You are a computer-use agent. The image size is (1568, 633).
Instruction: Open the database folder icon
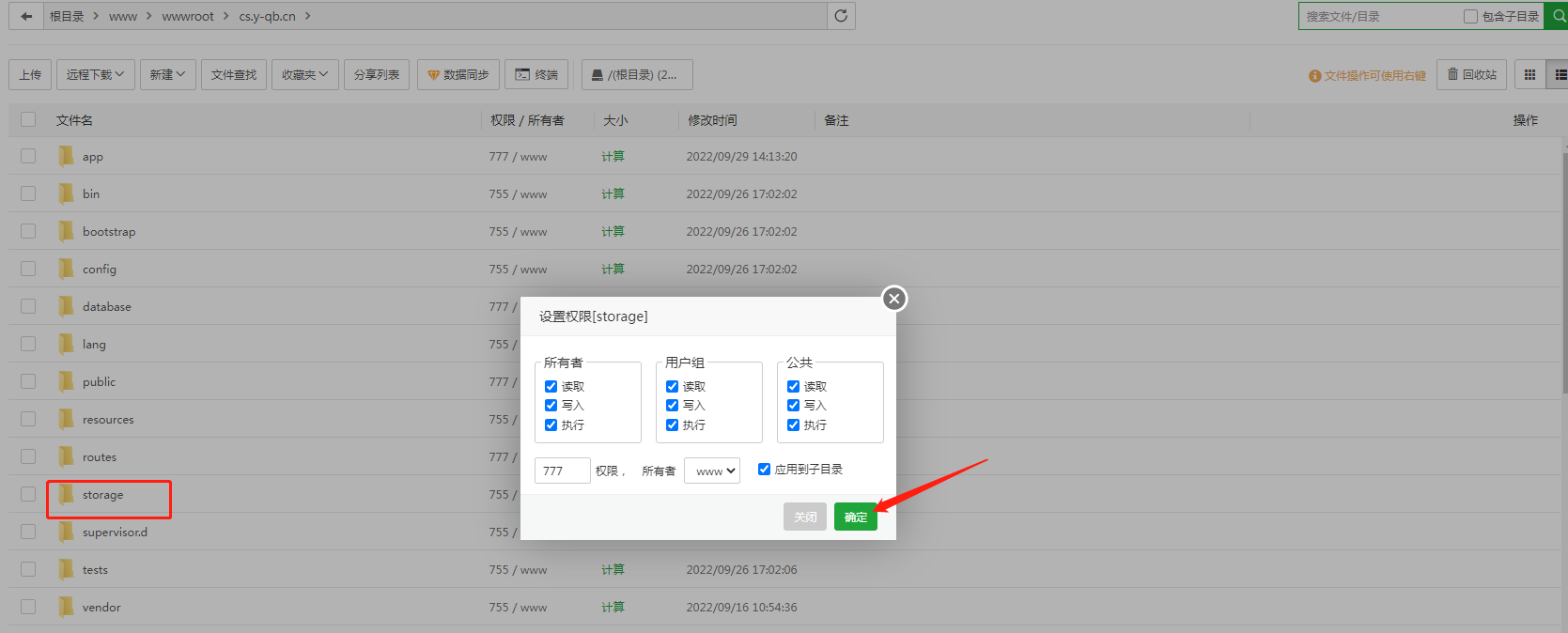tap(66, 306)
